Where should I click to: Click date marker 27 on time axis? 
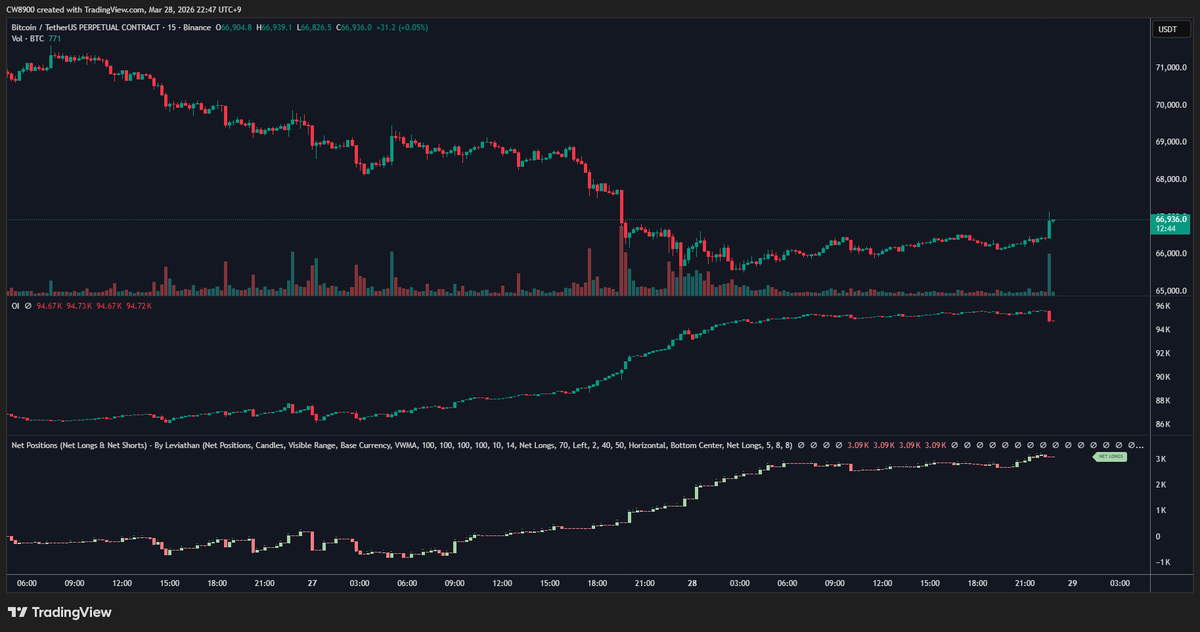[x=312, y=583]
